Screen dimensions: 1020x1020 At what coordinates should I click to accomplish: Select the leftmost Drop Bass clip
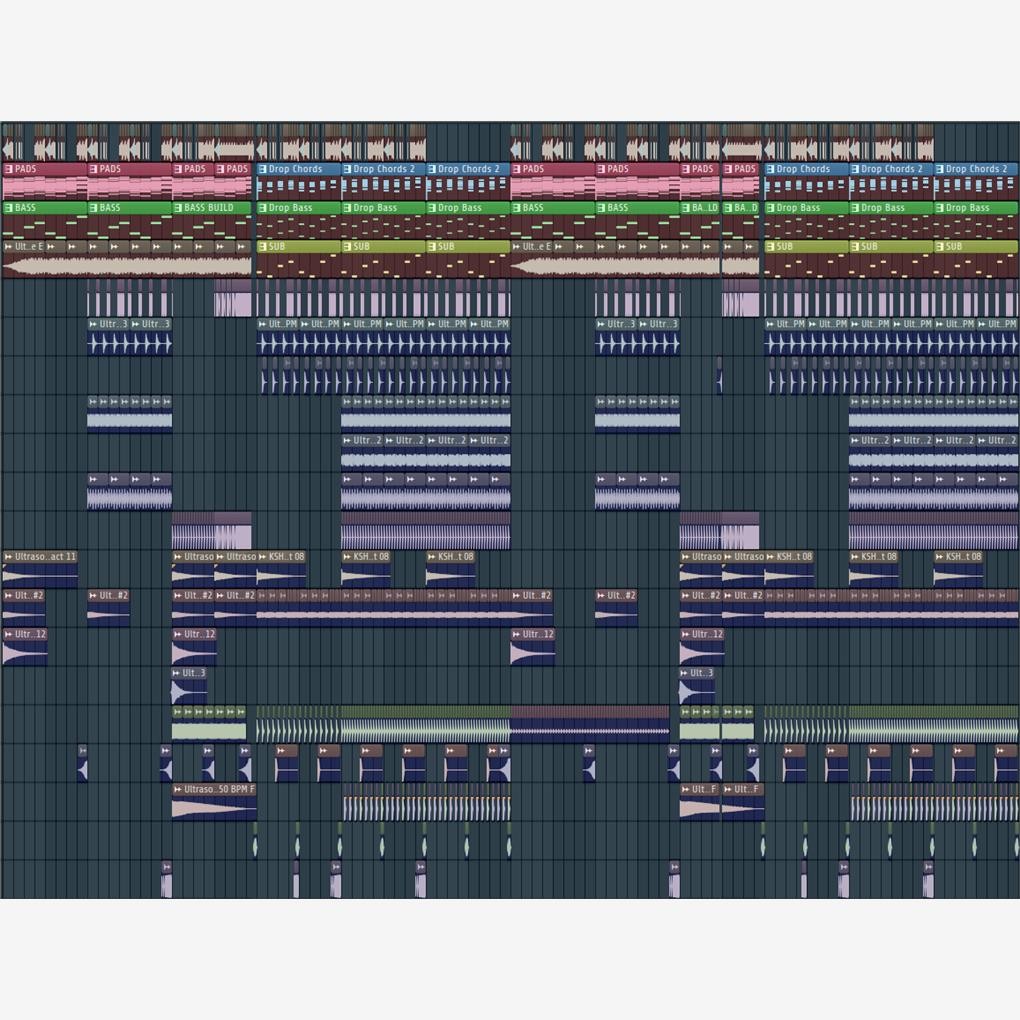coord(299,221)
